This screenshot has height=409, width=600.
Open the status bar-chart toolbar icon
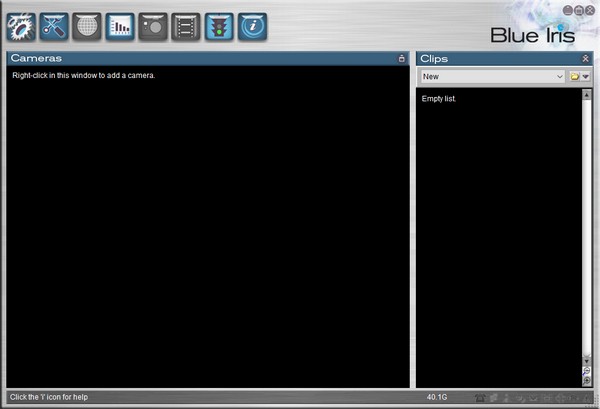coord(120,26)
